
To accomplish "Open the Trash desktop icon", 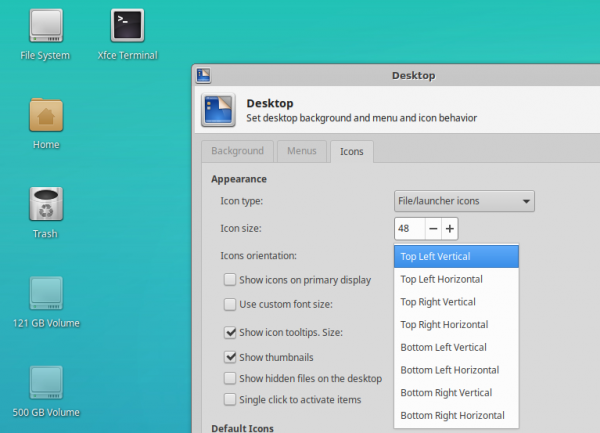I will (45, 204).
